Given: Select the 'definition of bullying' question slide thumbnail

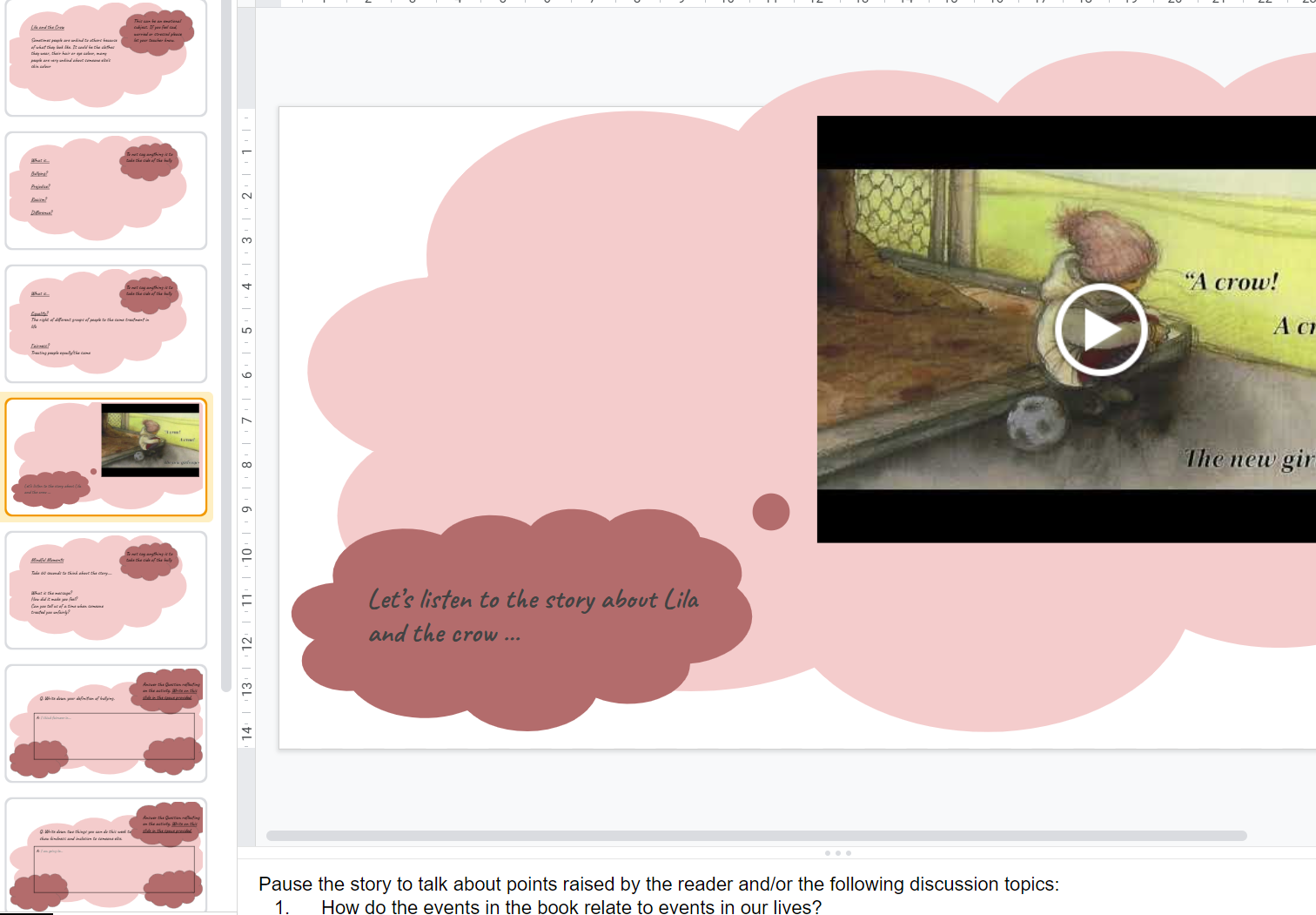Looking at the screenshot, I should [x=106, y=723].
